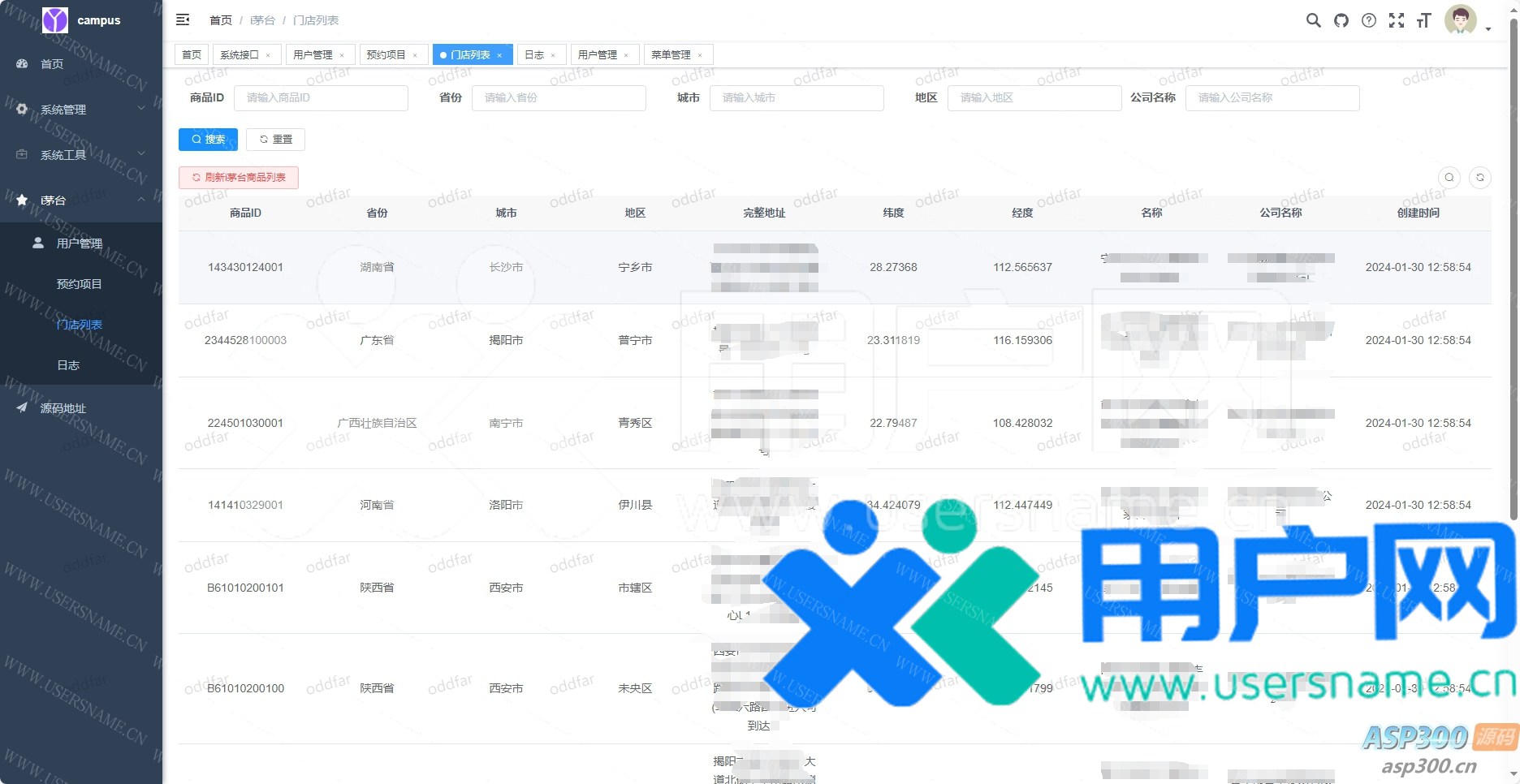Close the 菜单管理 tab
Screen dimensions: 1520x784
[x=700, y=55]
